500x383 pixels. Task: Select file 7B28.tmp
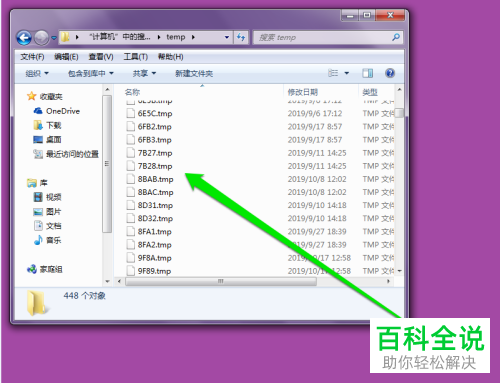155,166
